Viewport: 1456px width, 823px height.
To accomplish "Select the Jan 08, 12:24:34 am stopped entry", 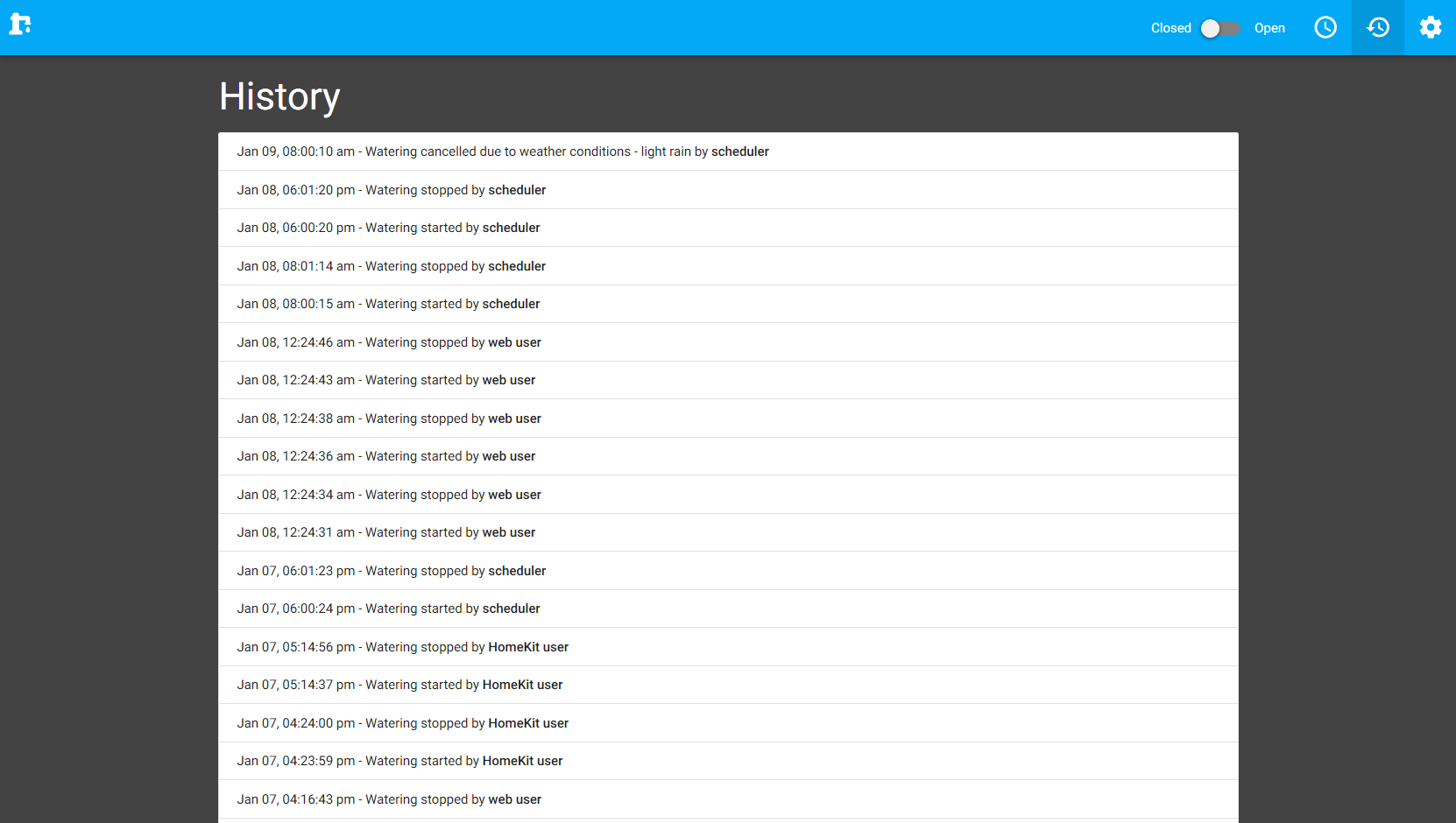I will click(x=728, y=495).
